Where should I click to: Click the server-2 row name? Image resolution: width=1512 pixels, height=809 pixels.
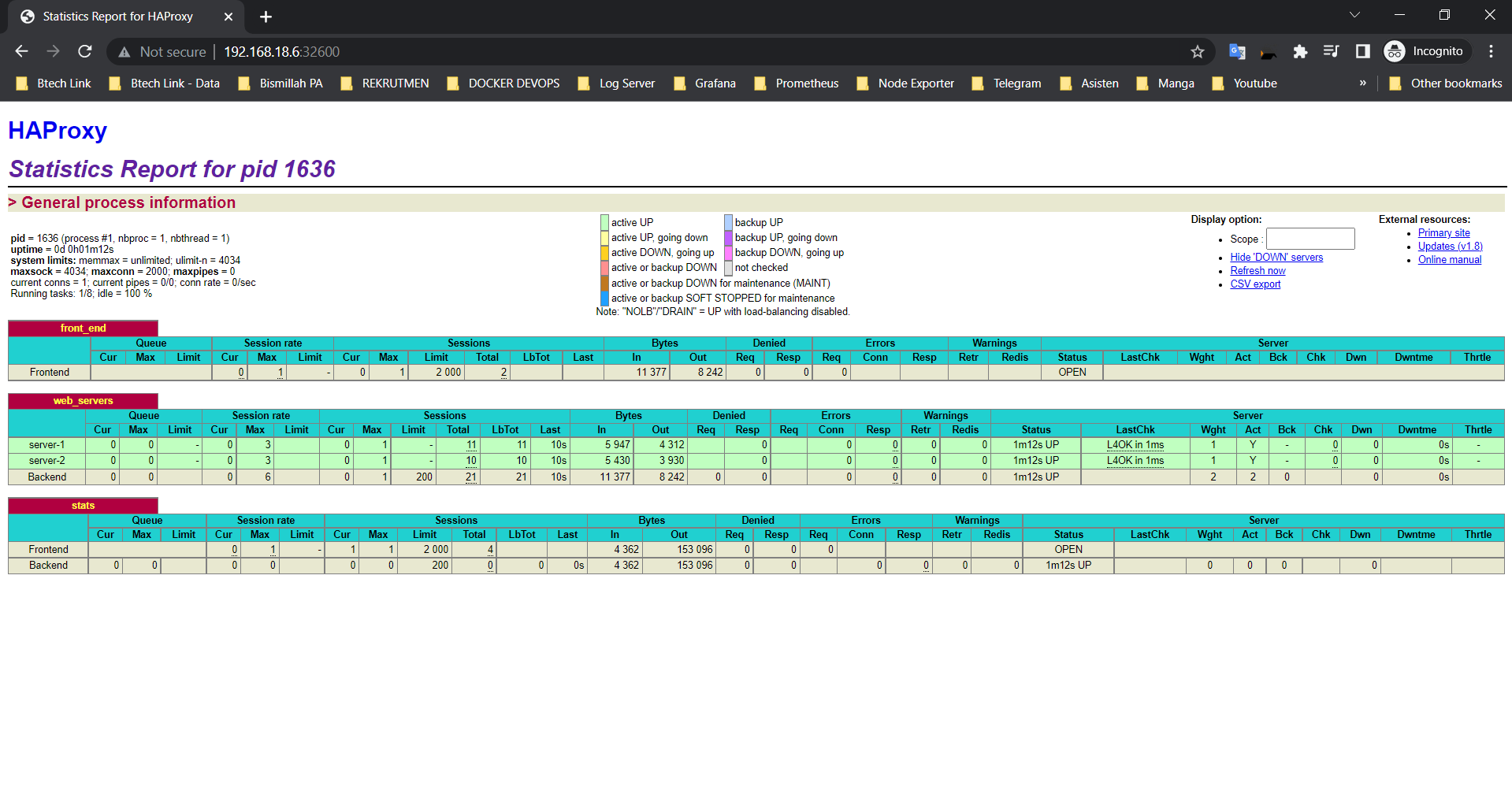[47, 461]
